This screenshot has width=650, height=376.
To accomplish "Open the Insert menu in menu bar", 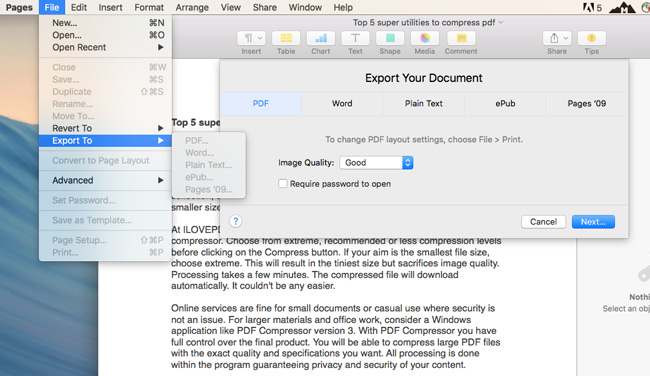I will click(110, 7).
